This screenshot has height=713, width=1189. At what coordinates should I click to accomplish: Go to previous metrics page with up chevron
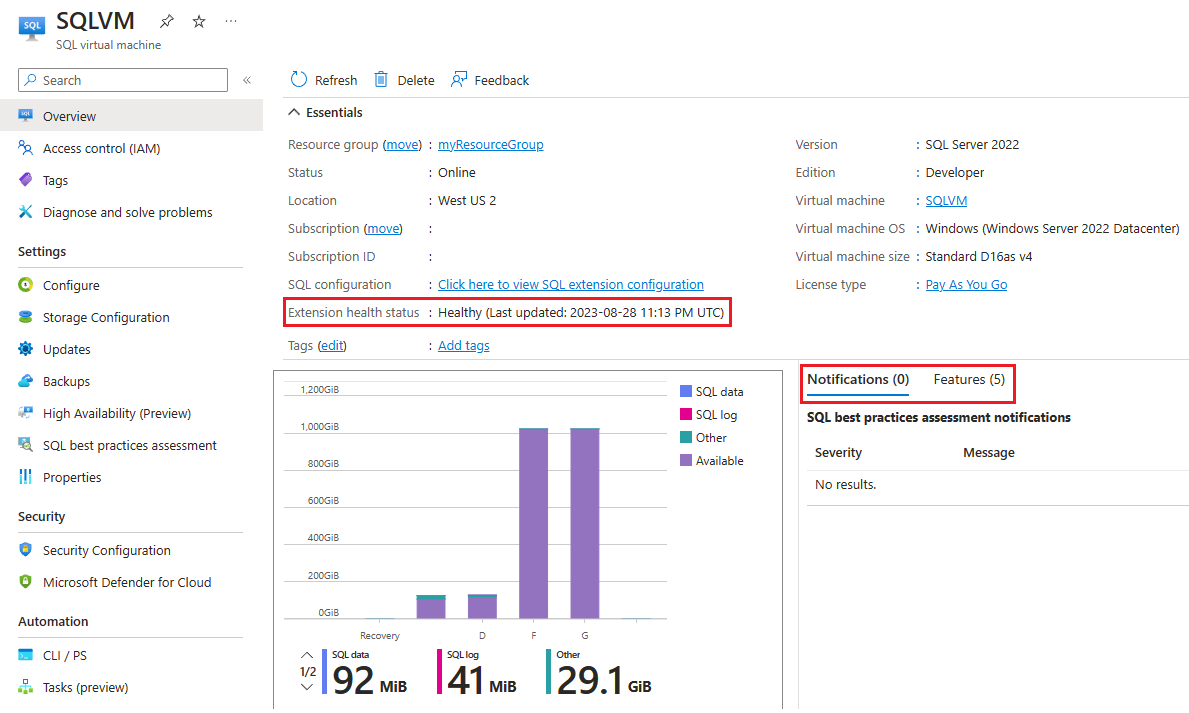[x=307, y=656]
